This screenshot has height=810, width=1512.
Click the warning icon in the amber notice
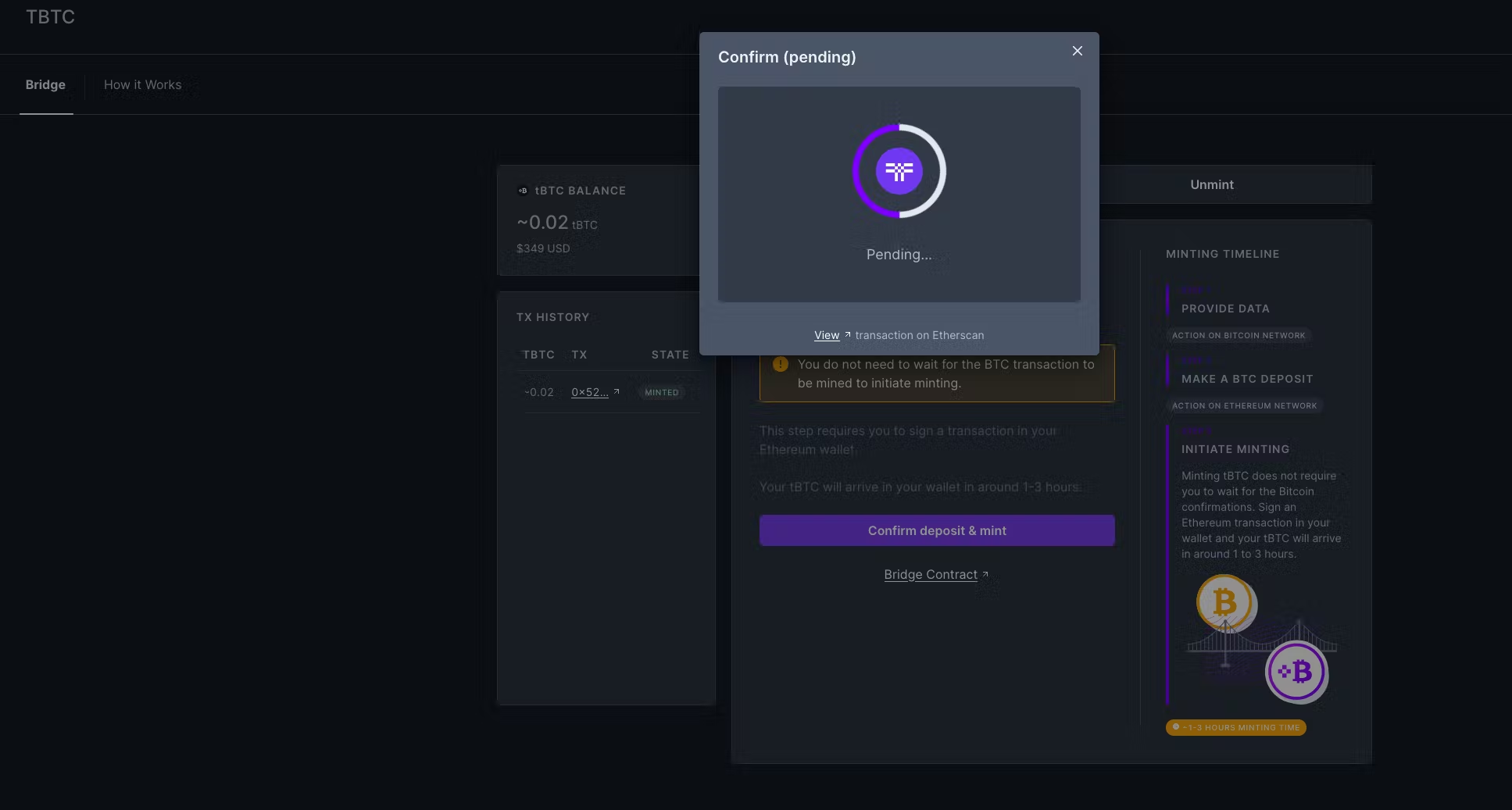coord(779,363)
